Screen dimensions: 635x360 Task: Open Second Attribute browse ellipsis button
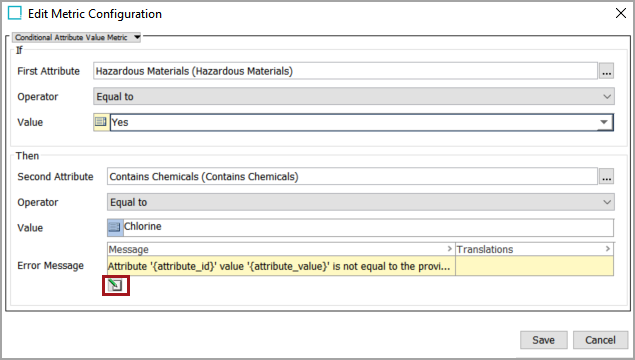(x=606, y=177)
